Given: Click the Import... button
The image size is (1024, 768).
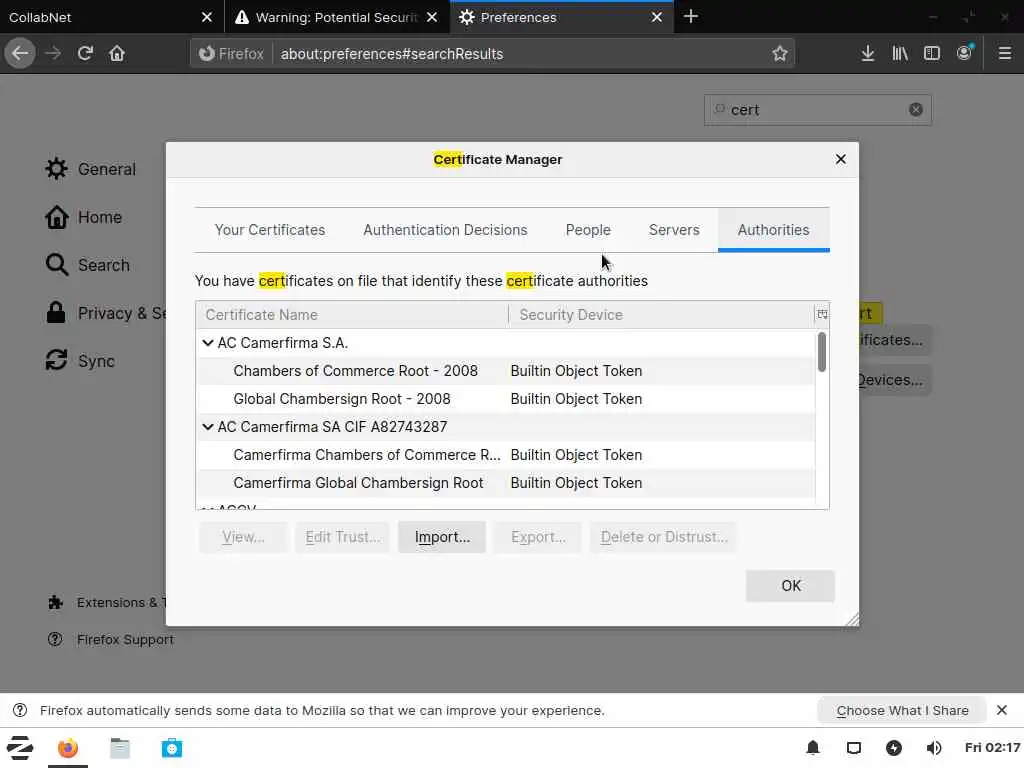Looking at the screenshot, I should pos(442,537).
